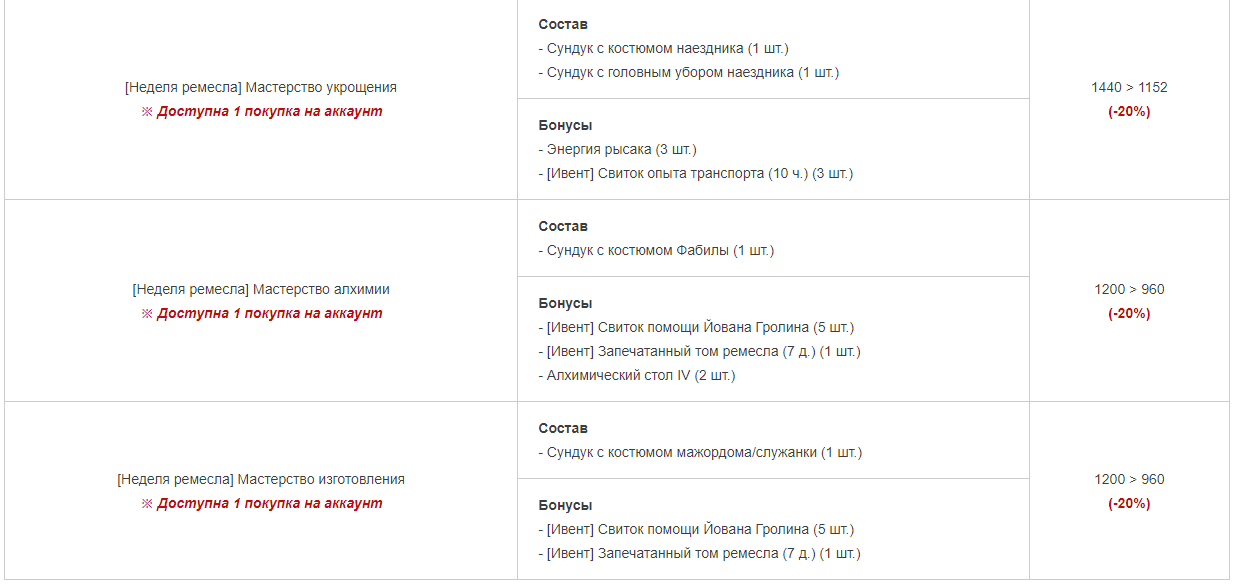
Task: Click red purchase limit note under Мастерство изготовления
Action: (x=261, y=504)
